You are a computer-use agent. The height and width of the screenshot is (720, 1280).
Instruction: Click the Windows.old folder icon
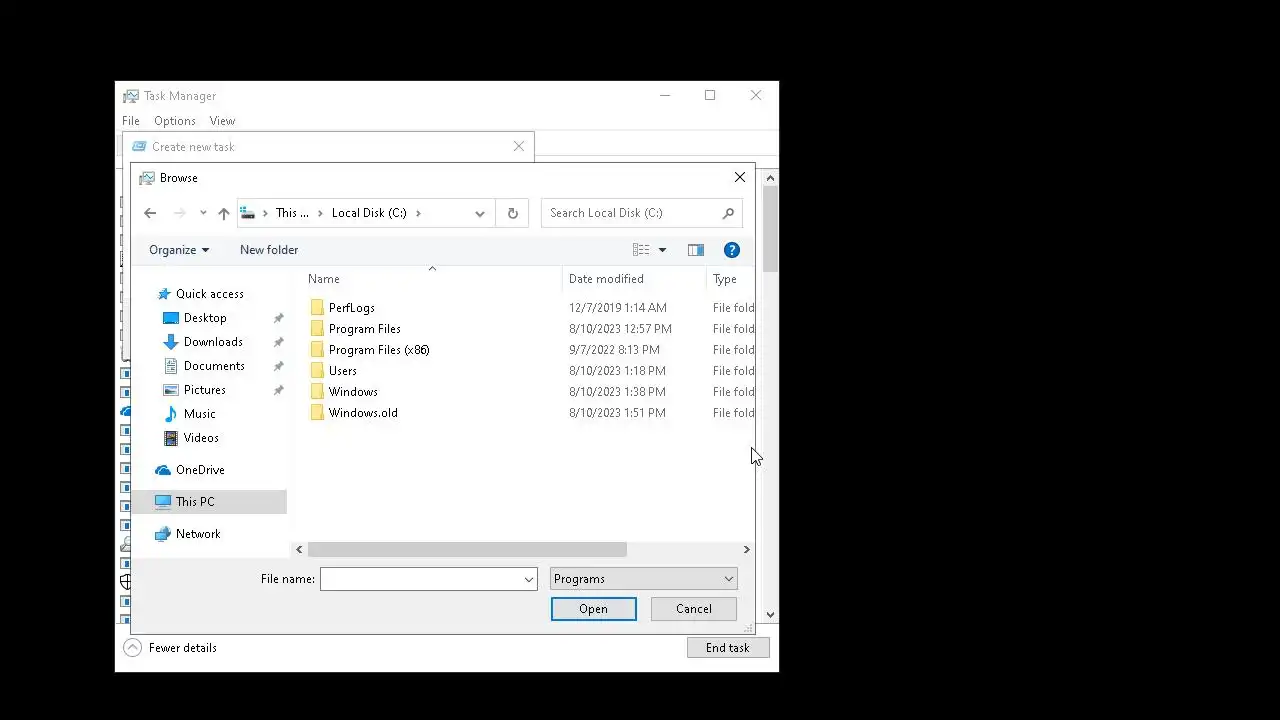(x=317, y=413)
